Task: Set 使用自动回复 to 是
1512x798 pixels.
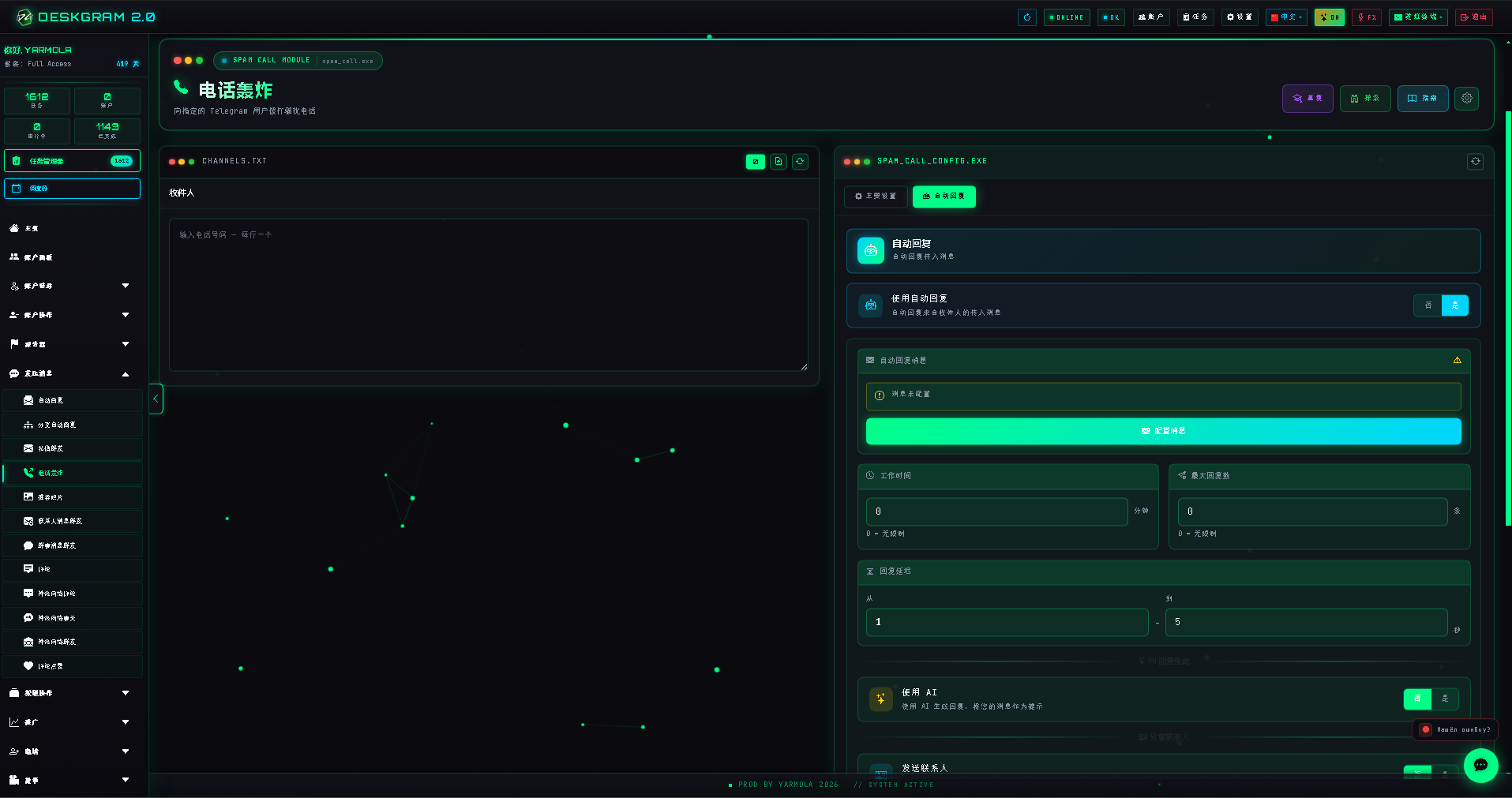Action: click(1454, 305)
